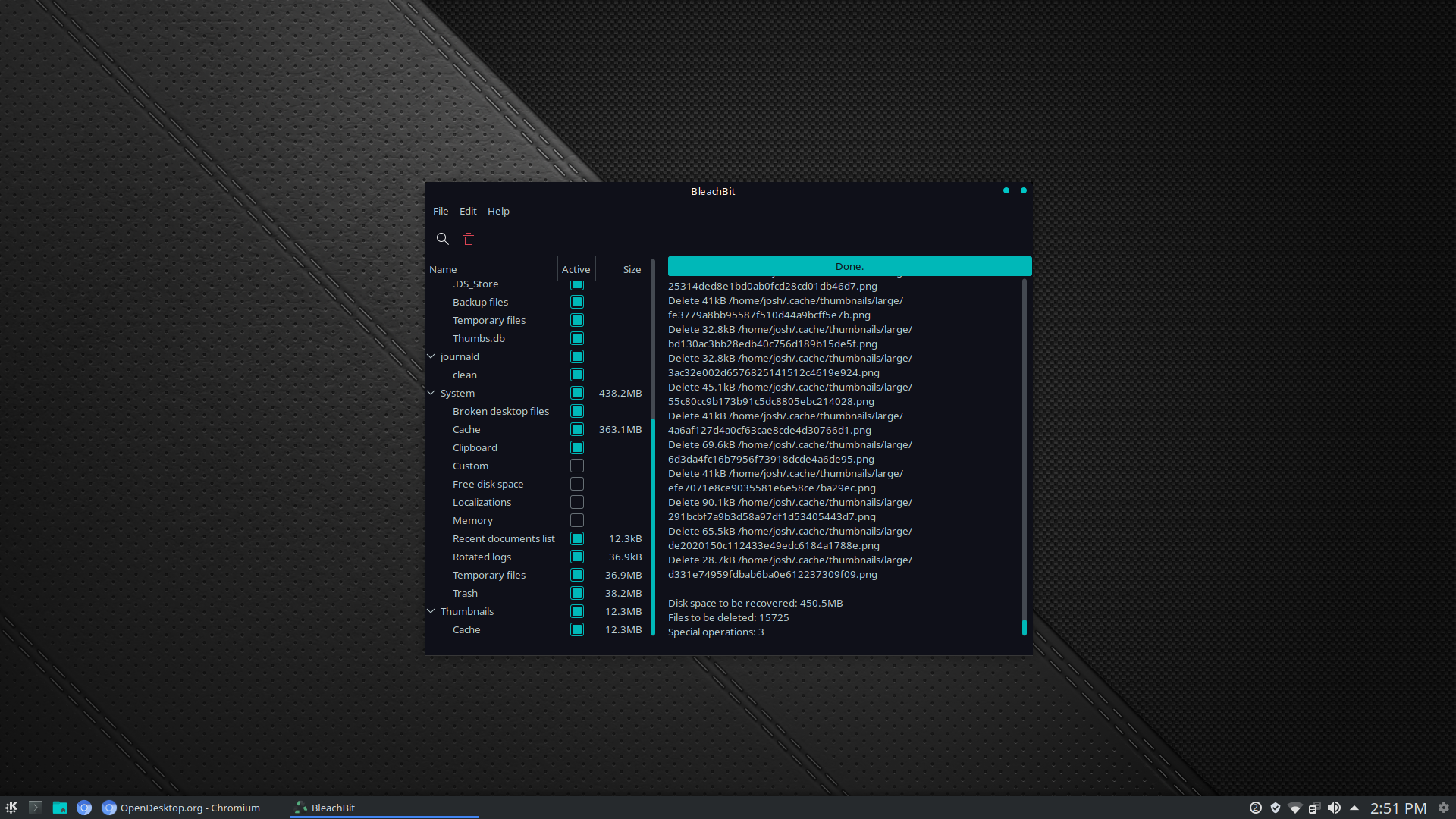Open the panel settings gear icon
Screen dimensions: 1456x819
(x=1444, y=808)
